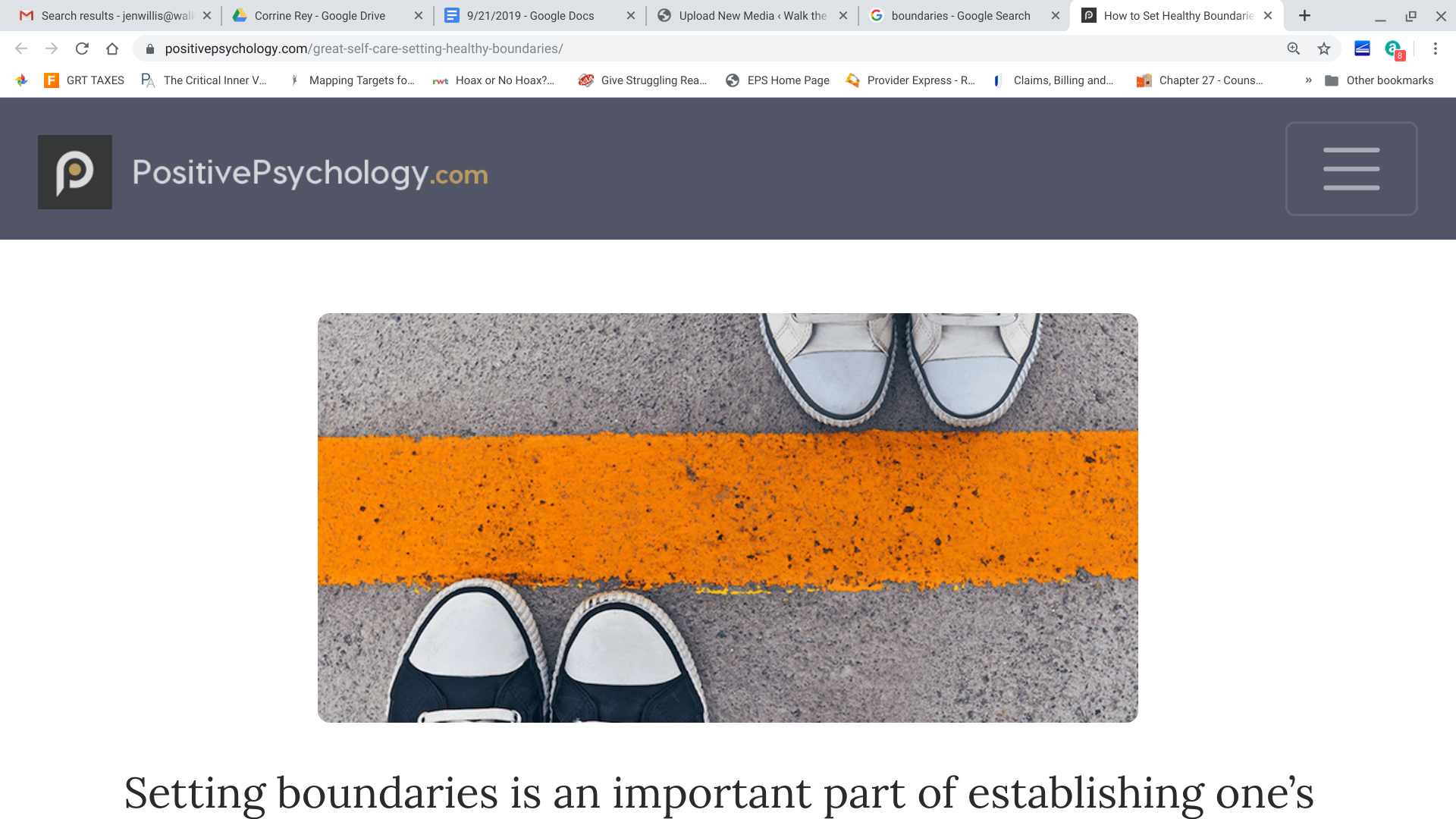Switch to the 9/21/2019 Google Docs tab
The height and width of the screenshot is (819, 1456).
[x=530, y=15]
